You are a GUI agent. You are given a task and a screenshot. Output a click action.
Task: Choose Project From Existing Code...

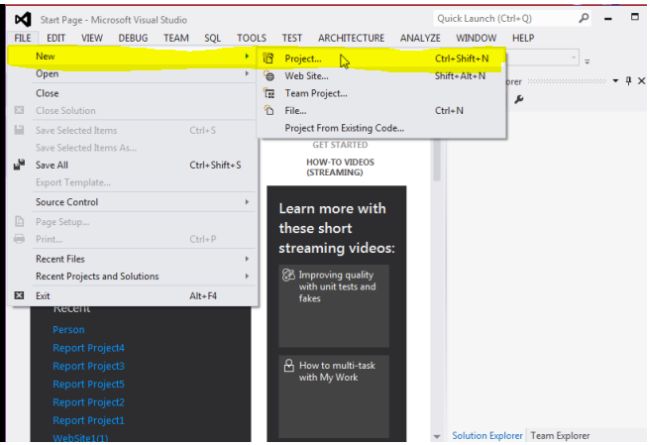(381, 128)
